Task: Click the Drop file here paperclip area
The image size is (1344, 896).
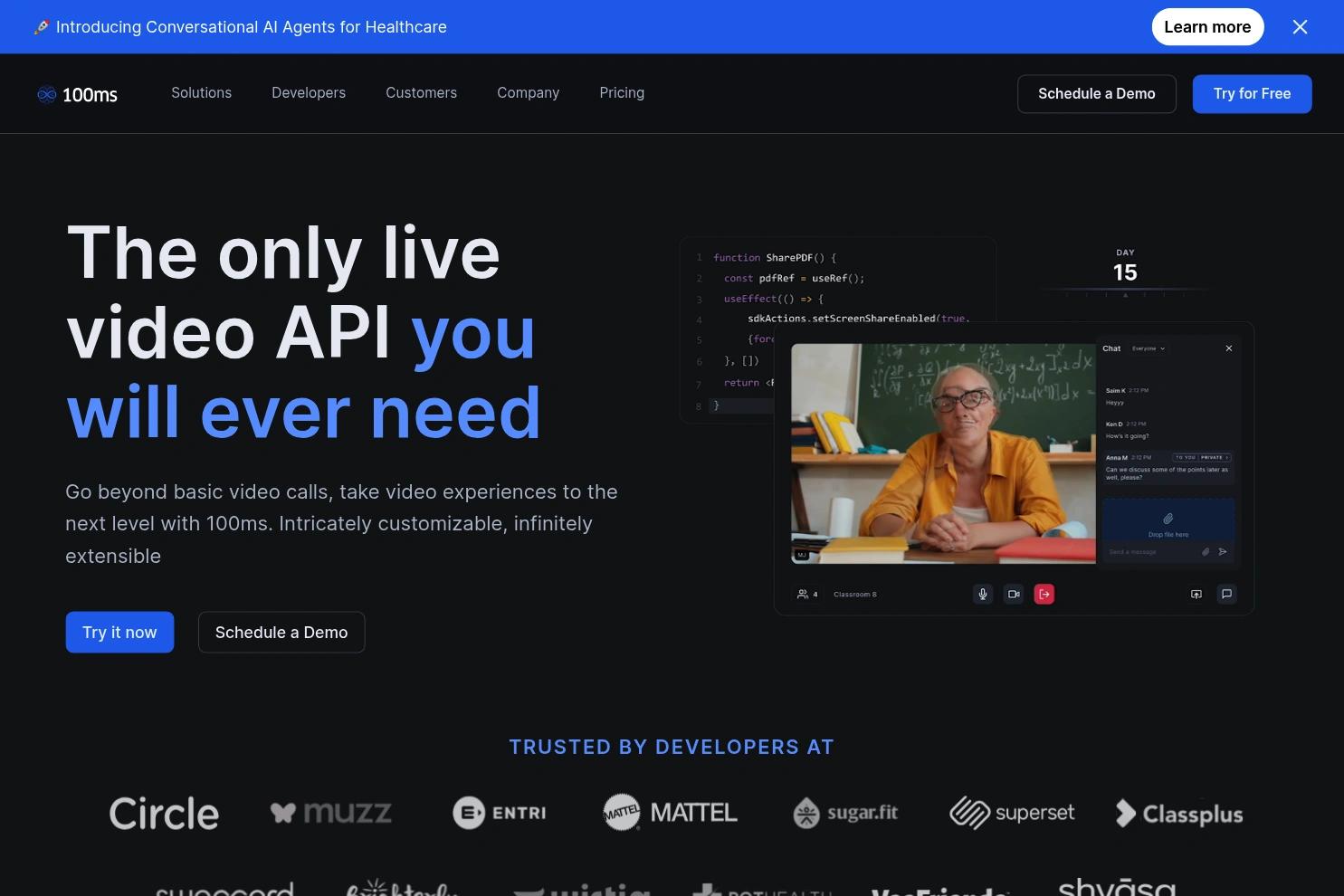Action: pyautogui.click(x=1168, y=520)
